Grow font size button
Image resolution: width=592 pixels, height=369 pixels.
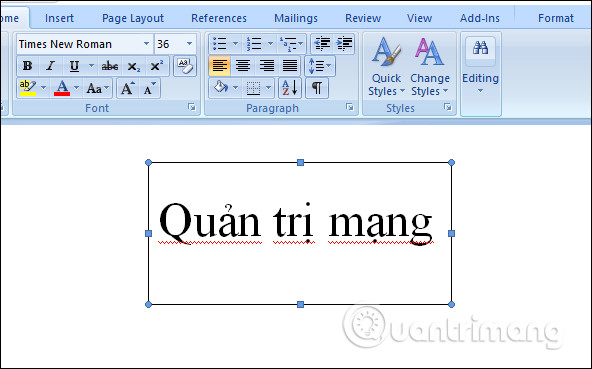coord(127,88)
